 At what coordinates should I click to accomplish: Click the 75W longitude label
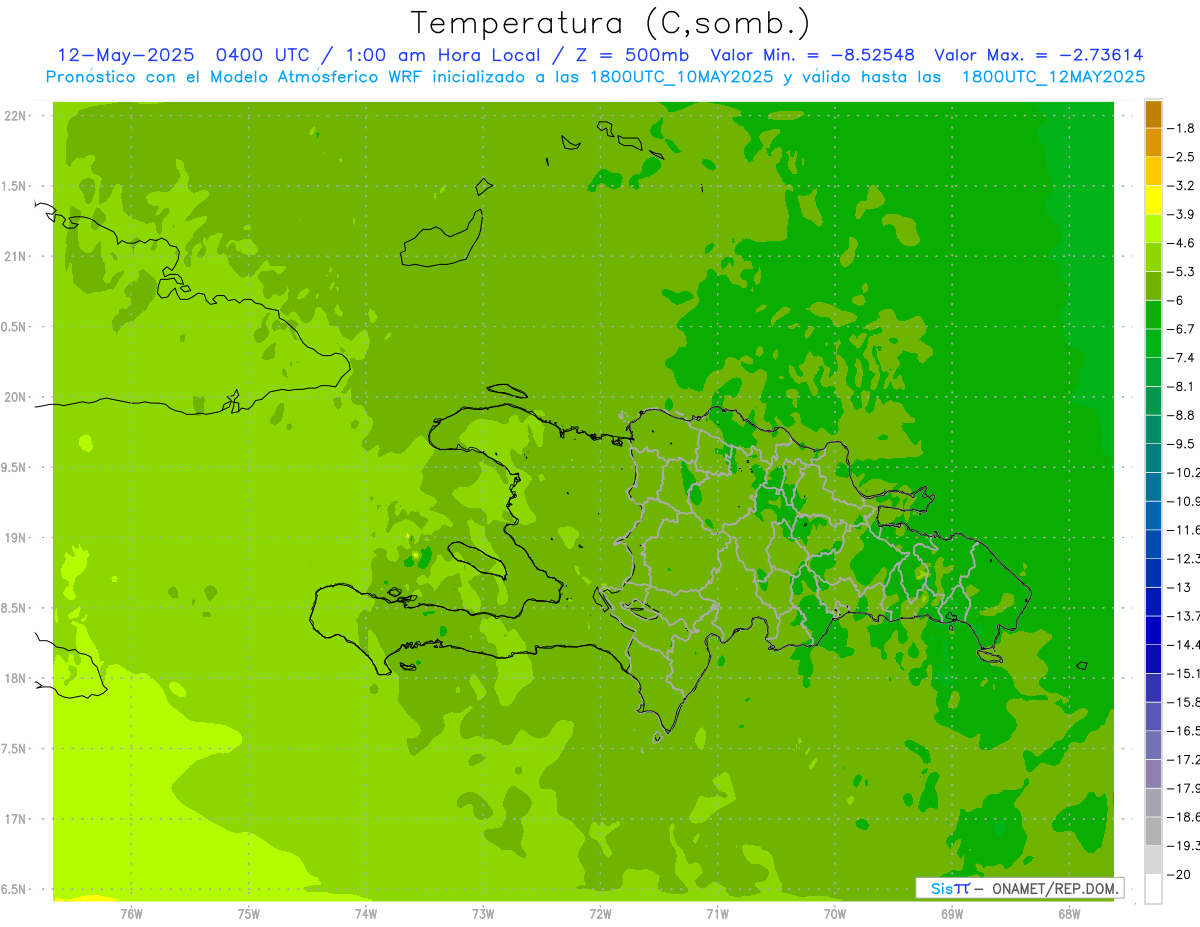tap(249, 914)
